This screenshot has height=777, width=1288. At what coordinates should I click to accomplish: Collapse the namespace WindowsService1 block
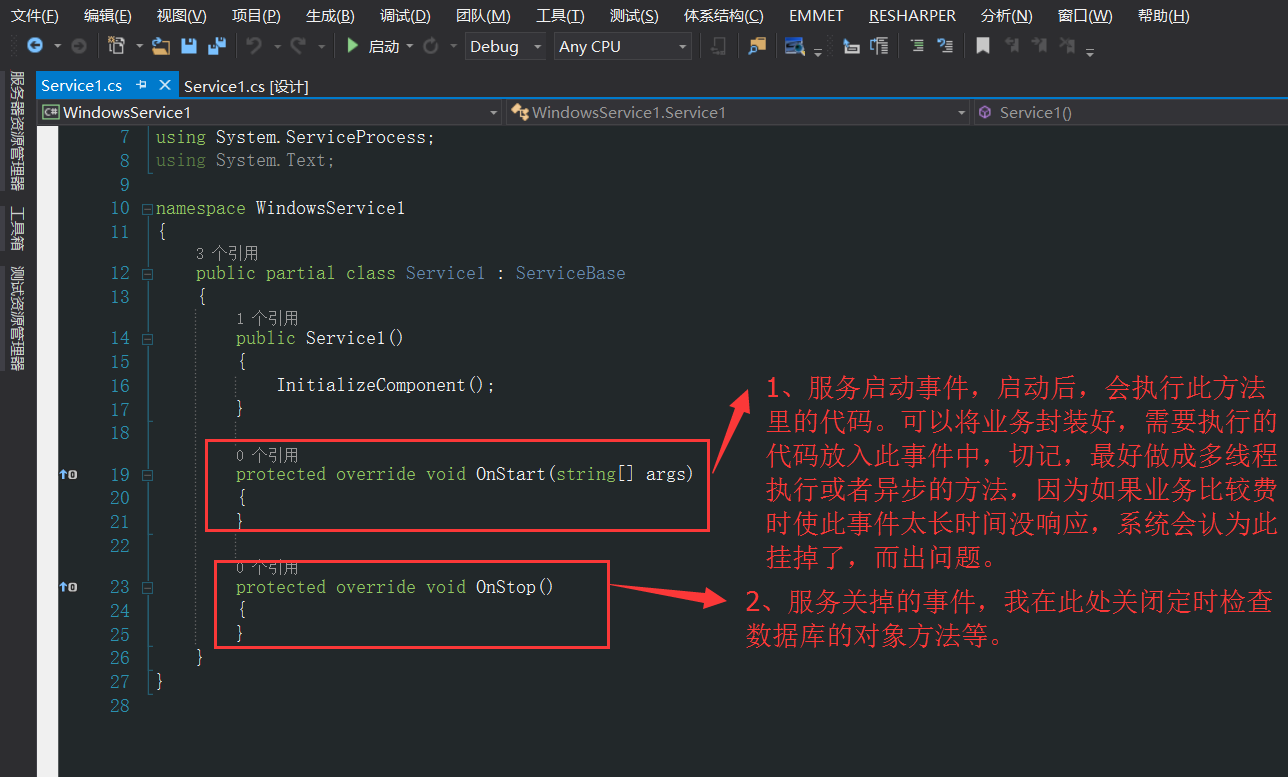(x=148, y=209)
